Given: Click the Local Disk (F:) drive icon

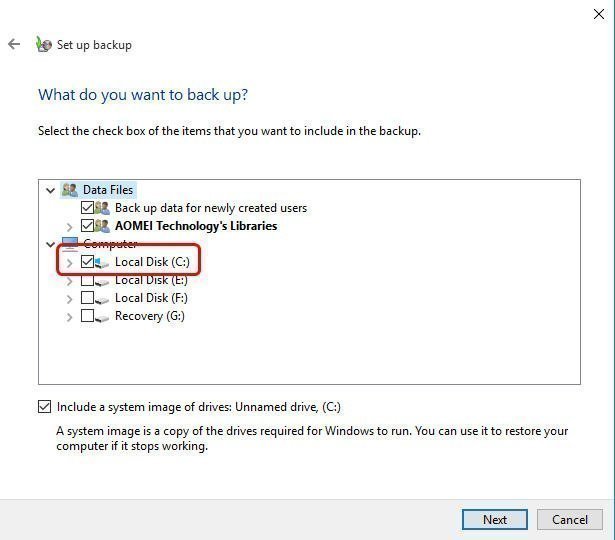Looking at the screenshot, I should click(x=103, y=298).
